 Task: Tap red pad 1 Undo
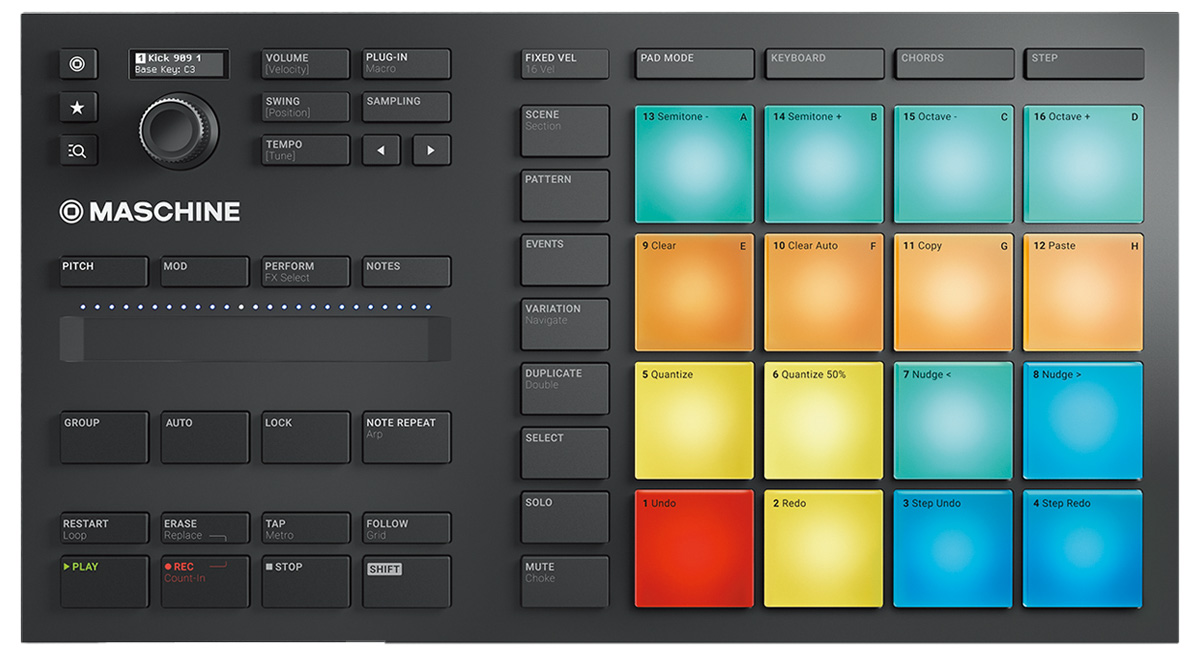[x=694, y=549]
